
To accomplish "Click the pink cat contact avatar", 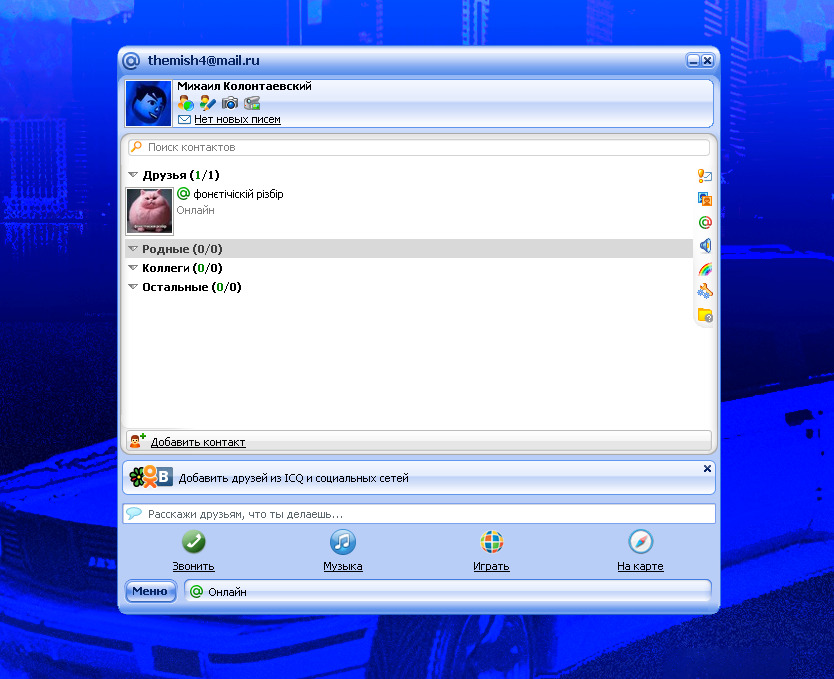I will pos(149,211).
